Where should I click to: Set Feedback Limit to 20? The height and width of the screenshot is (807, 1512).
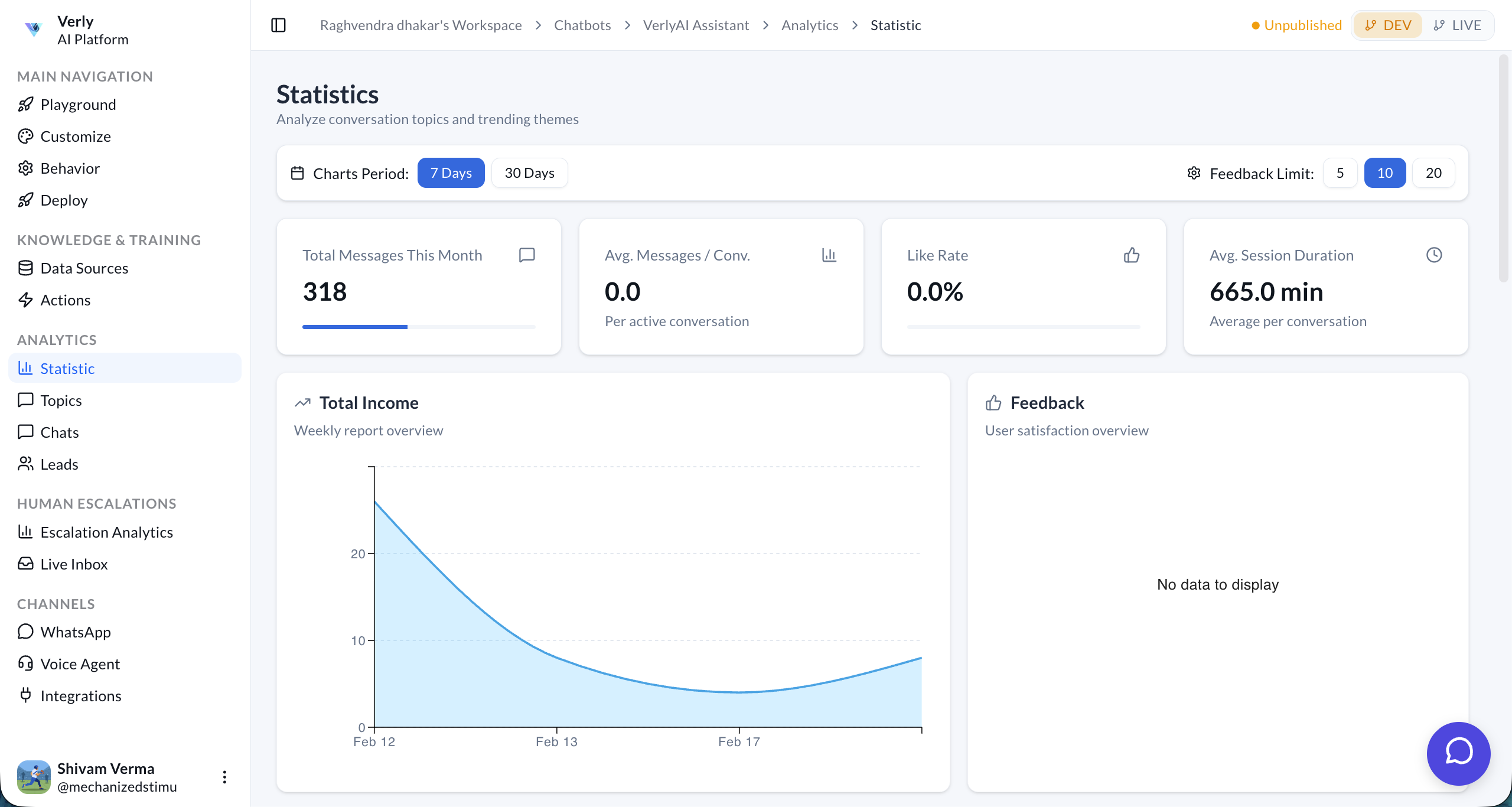pyautogui.click(x=1433, y=173)
